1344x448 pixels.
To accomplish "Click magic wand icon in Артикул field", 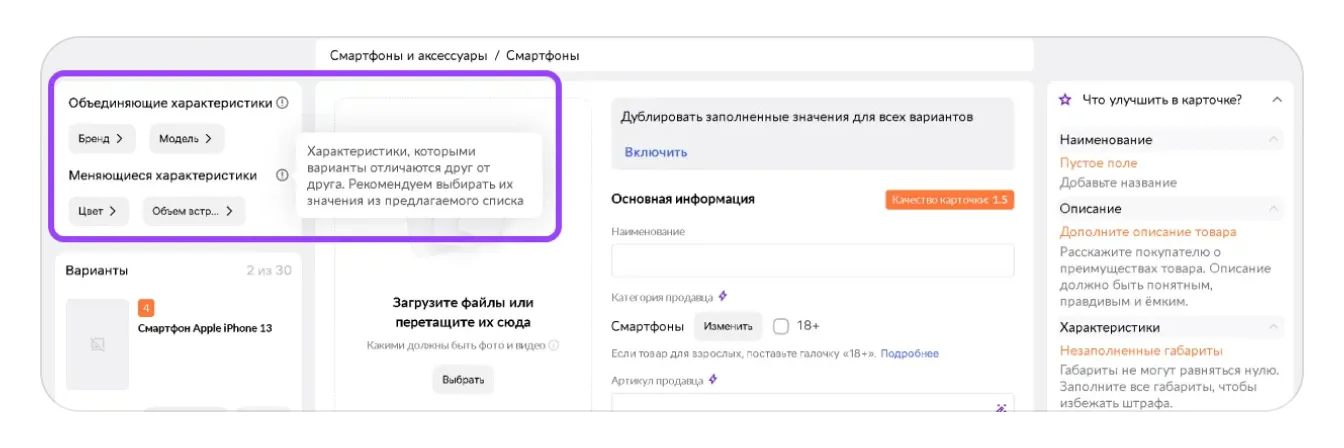I will [x=1000, y=408].
